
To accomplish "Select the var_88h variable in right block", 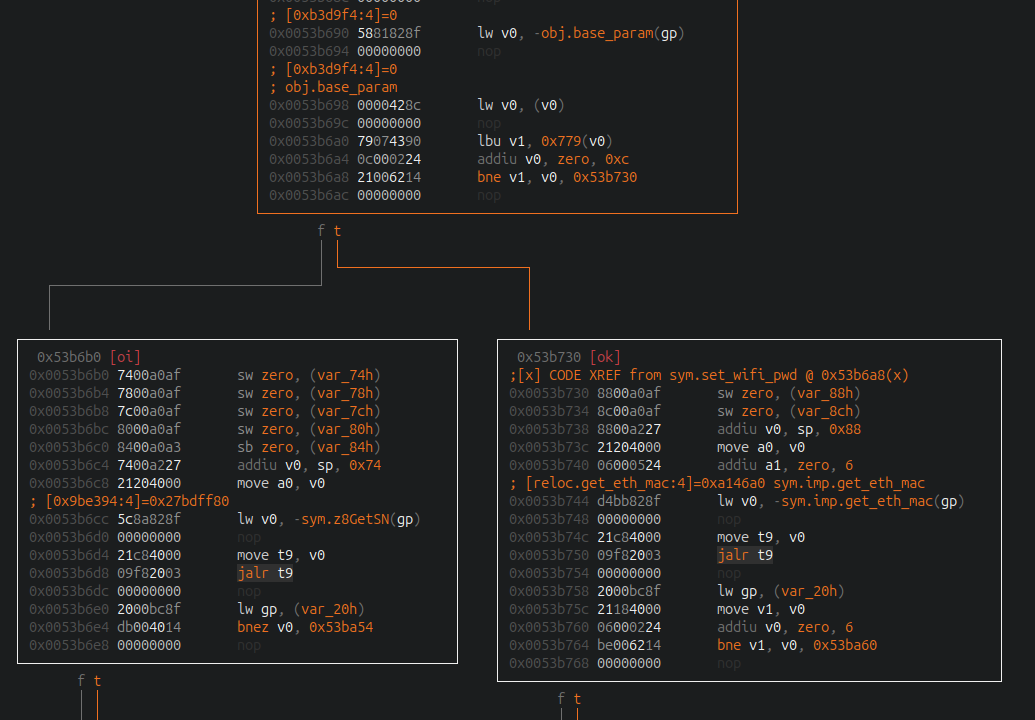I will click(824, 393).
